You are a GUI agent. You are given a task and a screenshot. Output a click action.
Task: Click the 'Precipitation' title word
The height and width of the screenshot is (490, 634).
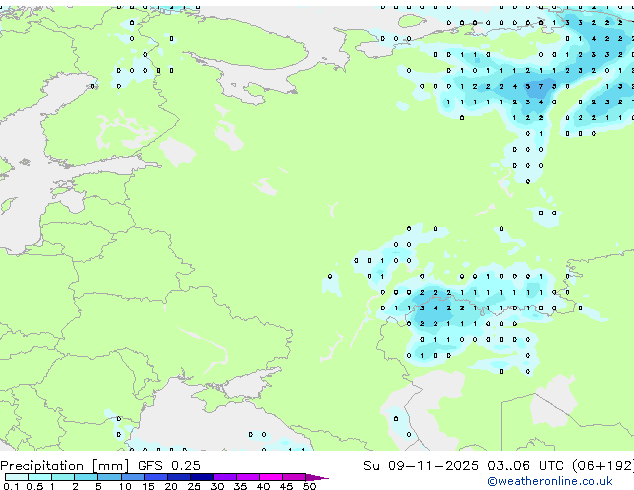coord(44,466)
